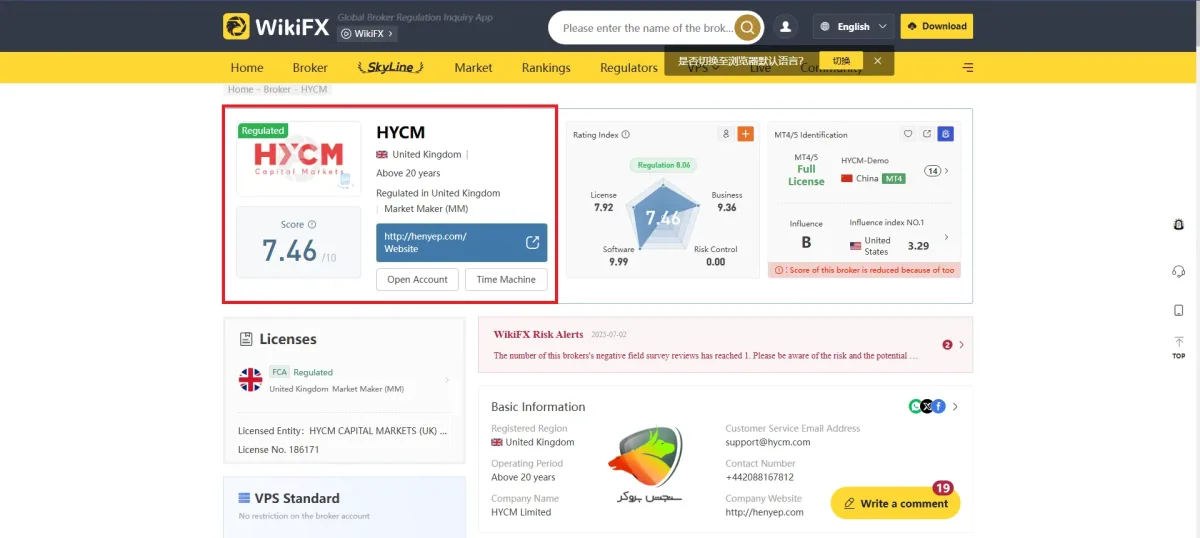Click the notification bell icon on right sidebar
The height and width of the screenshot is (538, 1200).
click(1178, 224)
